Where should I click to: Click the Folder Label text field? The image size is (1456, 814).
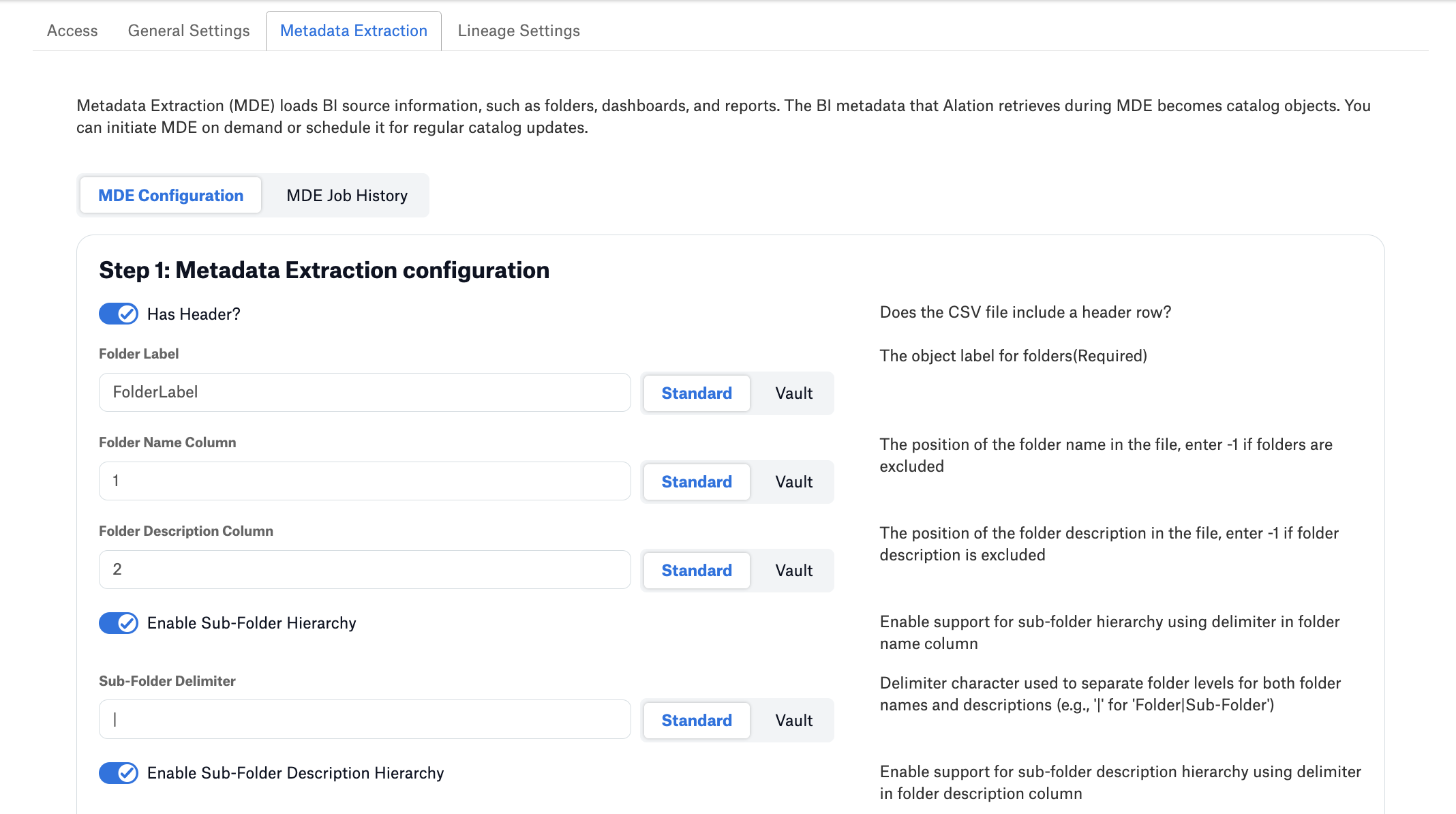[365, 392]
